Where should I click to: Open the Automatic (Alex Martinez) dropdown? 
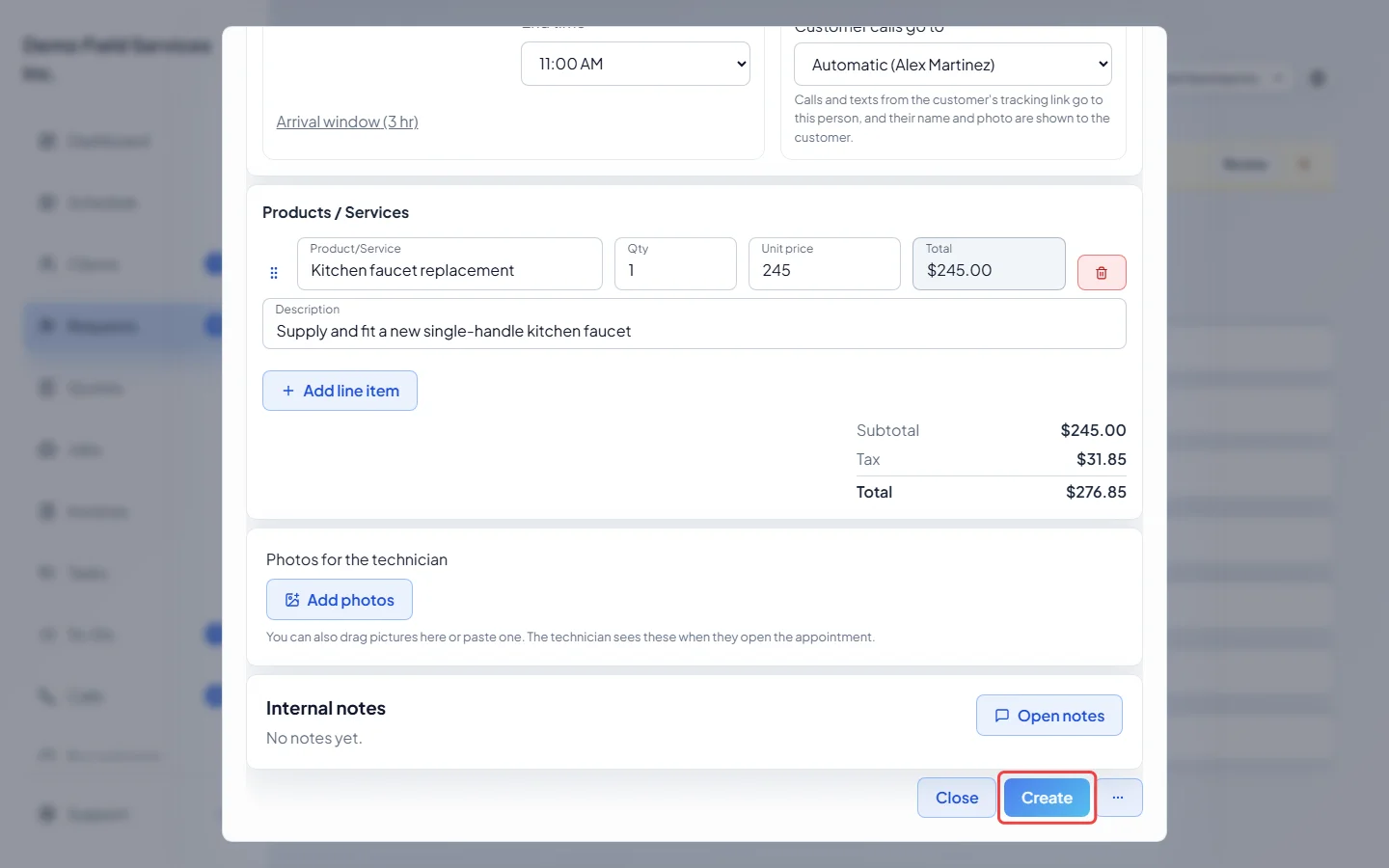(x=953, y=65)
